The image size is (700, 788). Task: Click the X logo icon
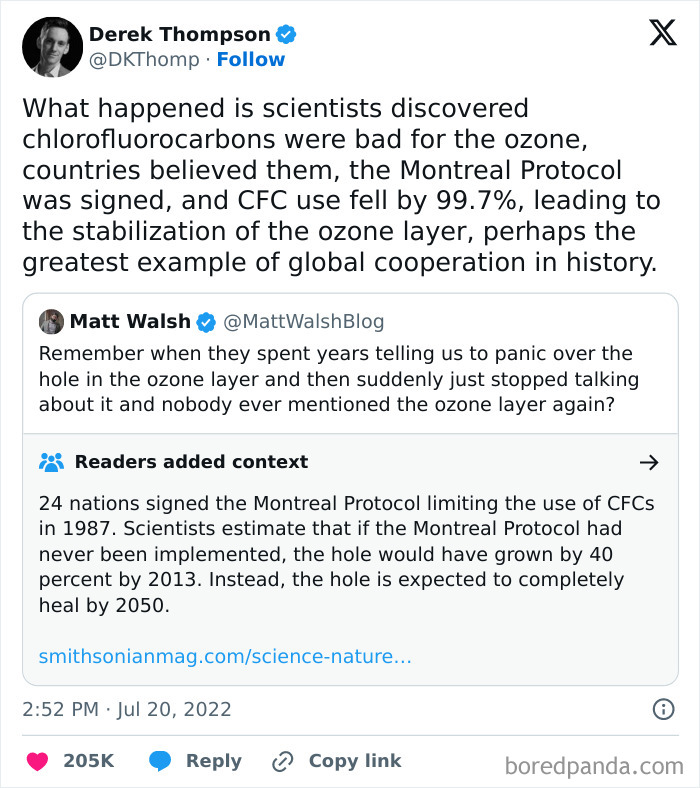662,34
